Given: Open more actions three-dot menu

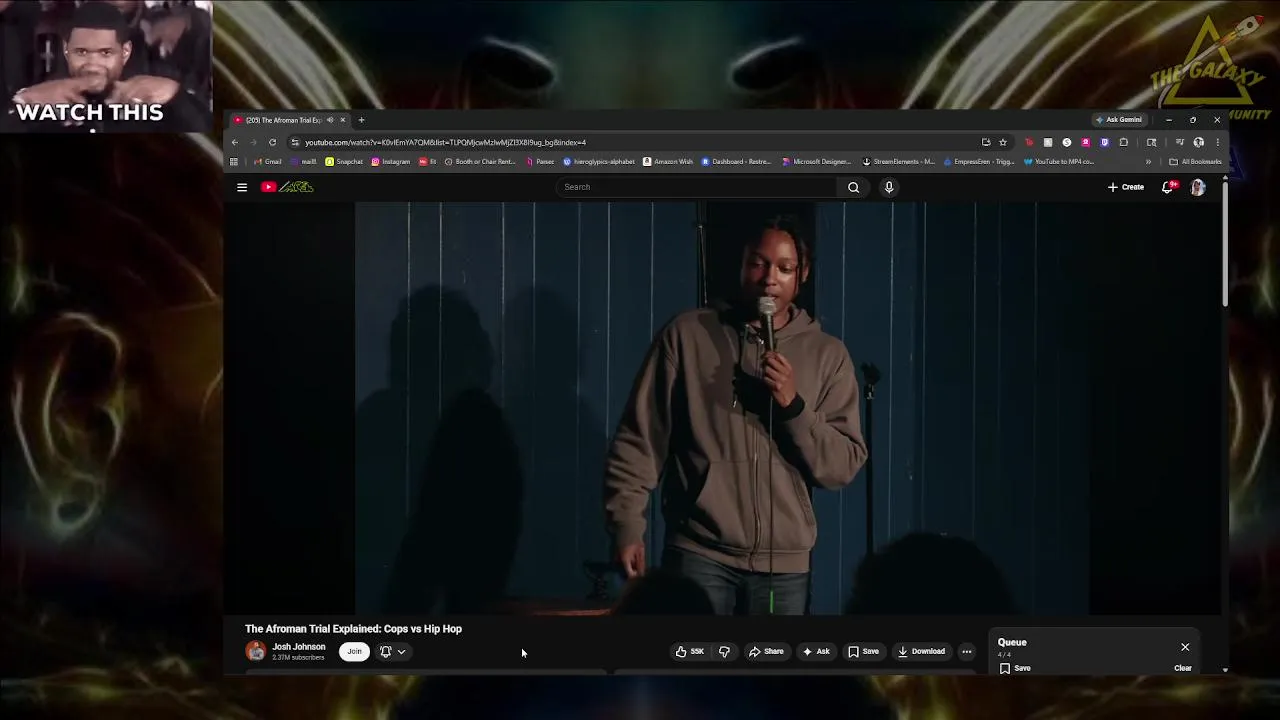Looking at the screenshot, I should 966,652.
